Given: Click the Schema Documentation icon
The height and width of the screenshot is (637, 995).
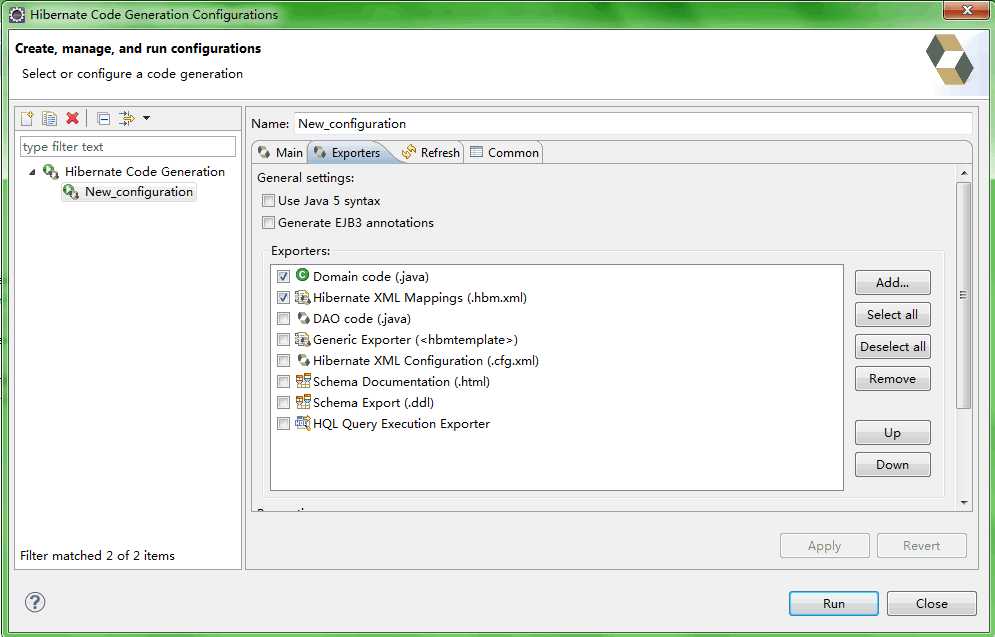Looking at the screenshot, I should click(x=303, y=381).
